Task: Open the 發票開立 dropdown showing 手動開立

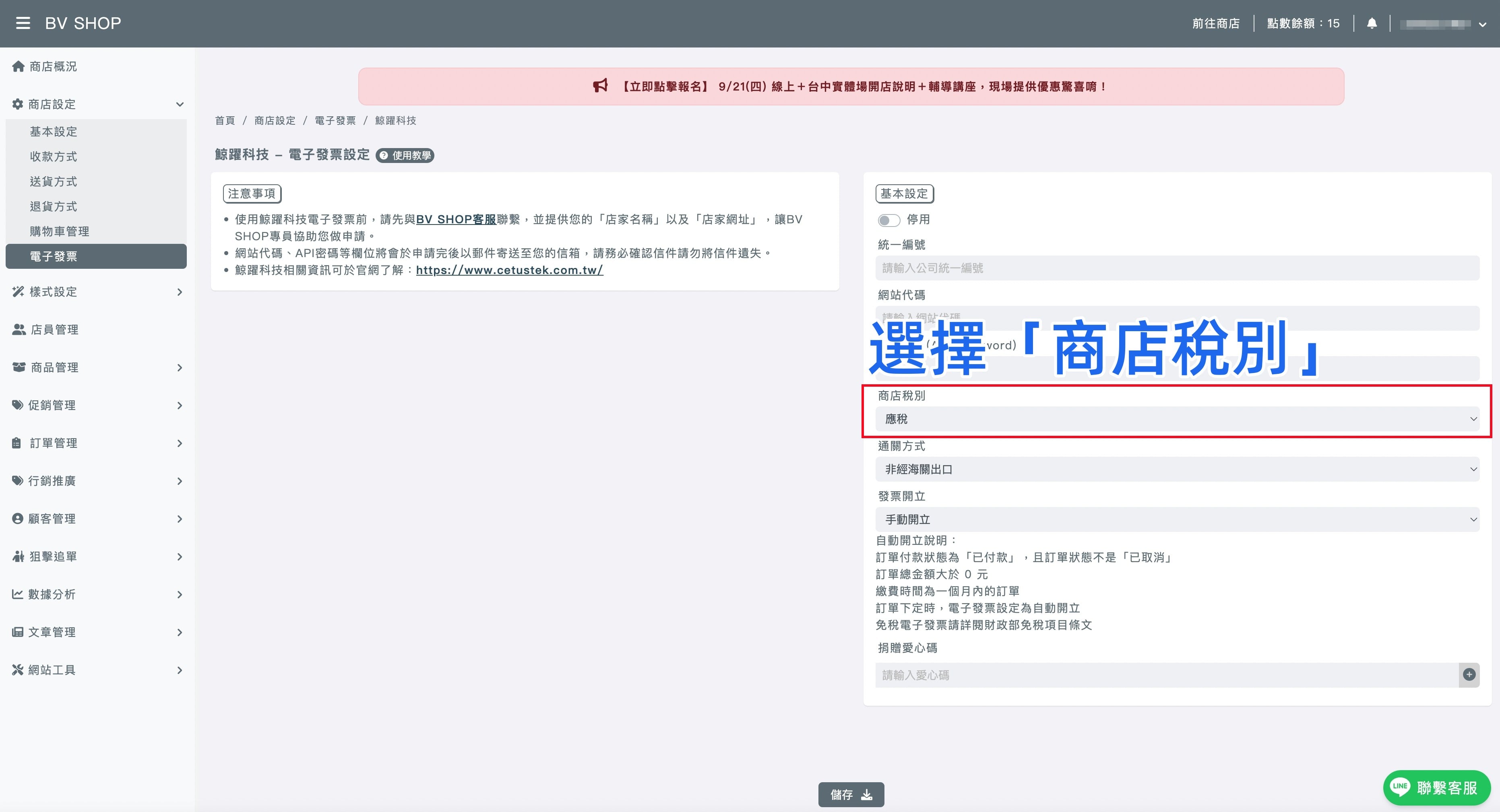Action: click(x=1177, y=519)
